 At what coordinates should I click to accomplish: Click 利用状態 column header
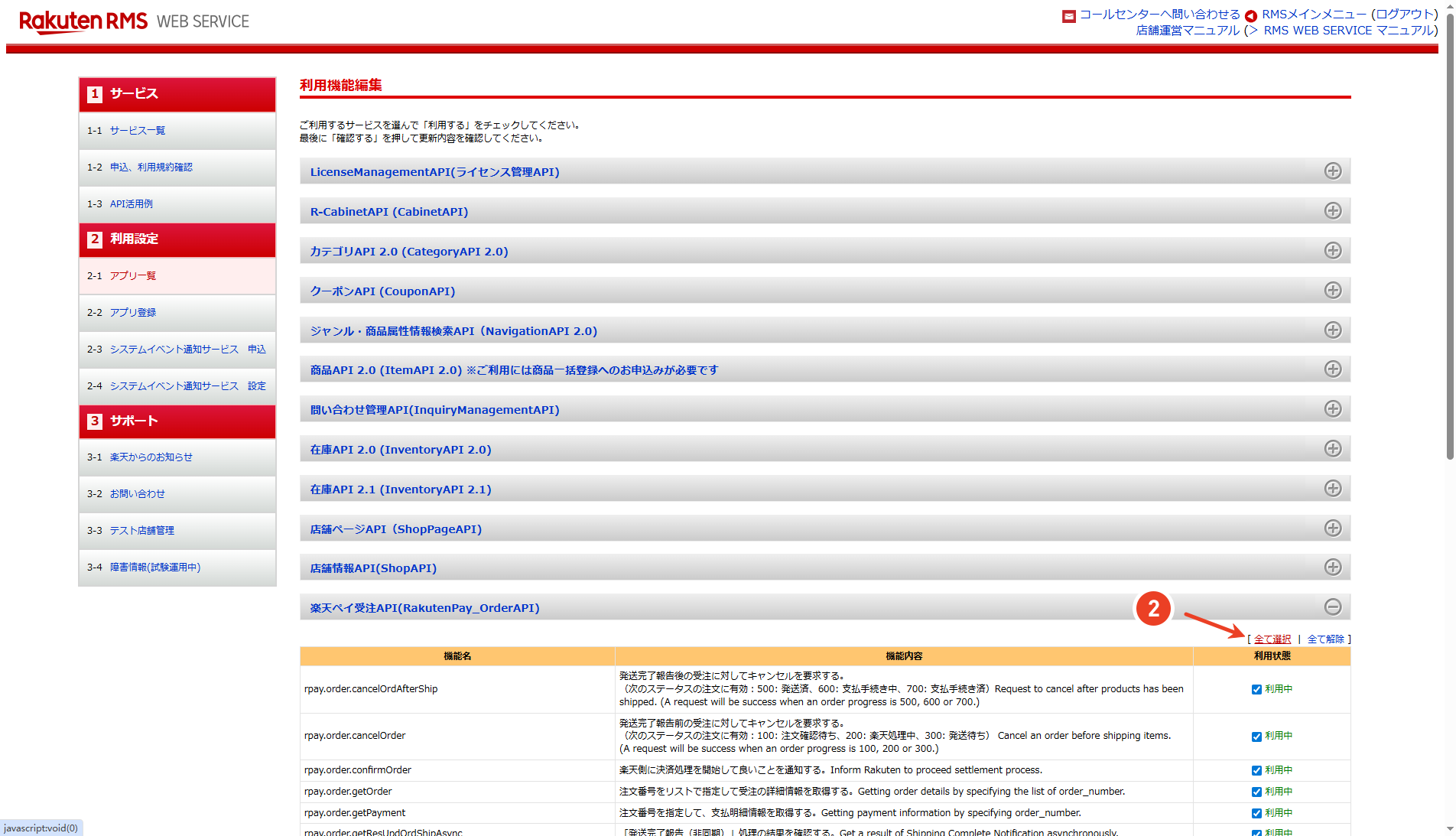1272,656
